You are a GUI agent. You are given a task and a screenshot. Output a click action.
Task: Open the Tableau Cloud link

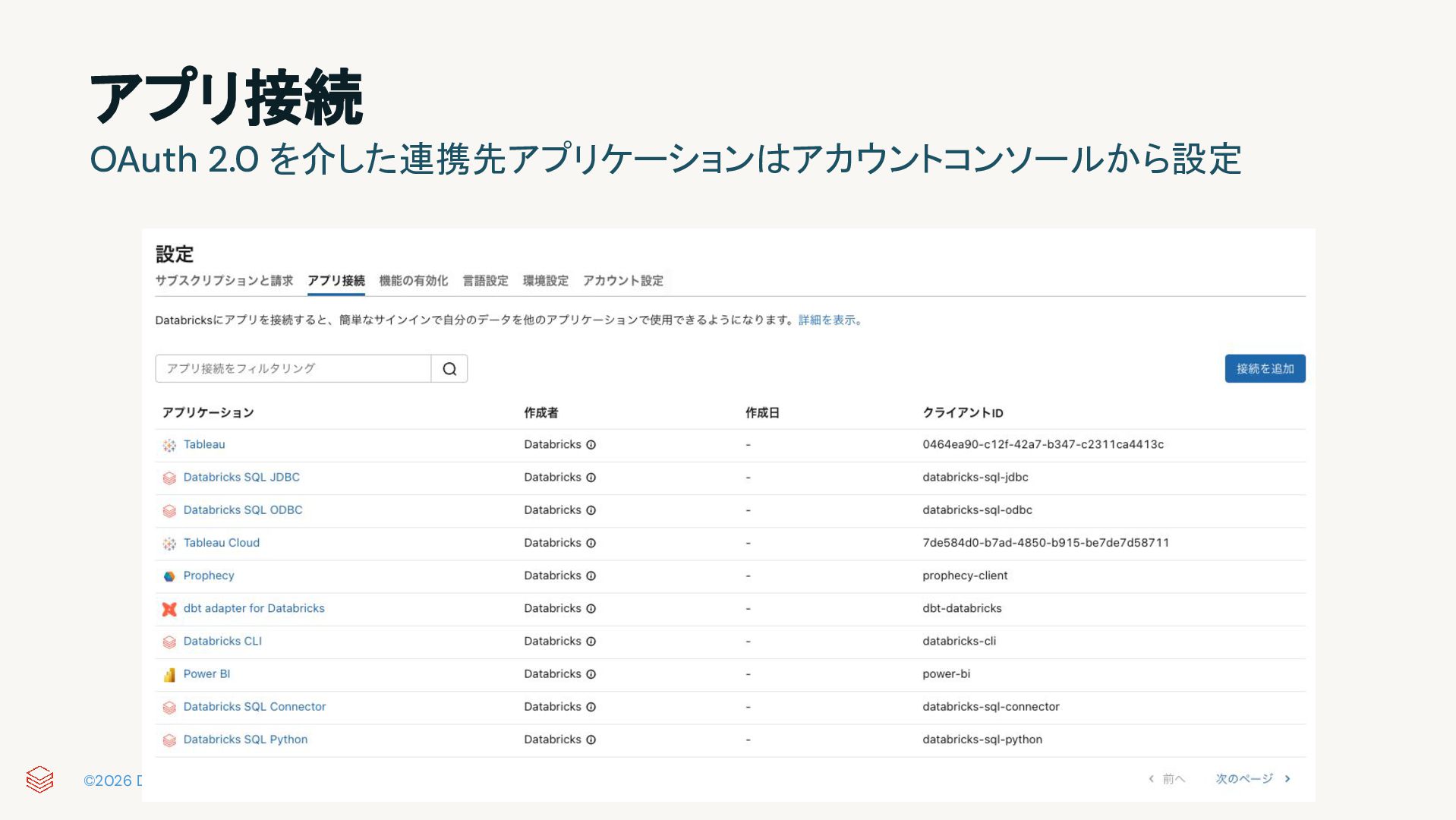click(222, 543)
